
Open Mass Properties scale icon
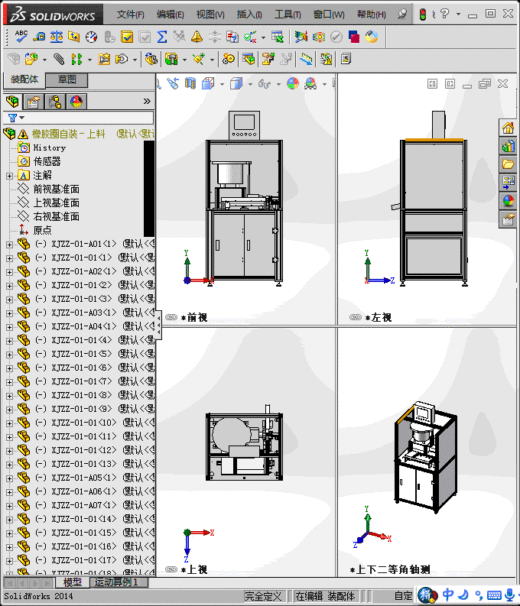point(56,37)
